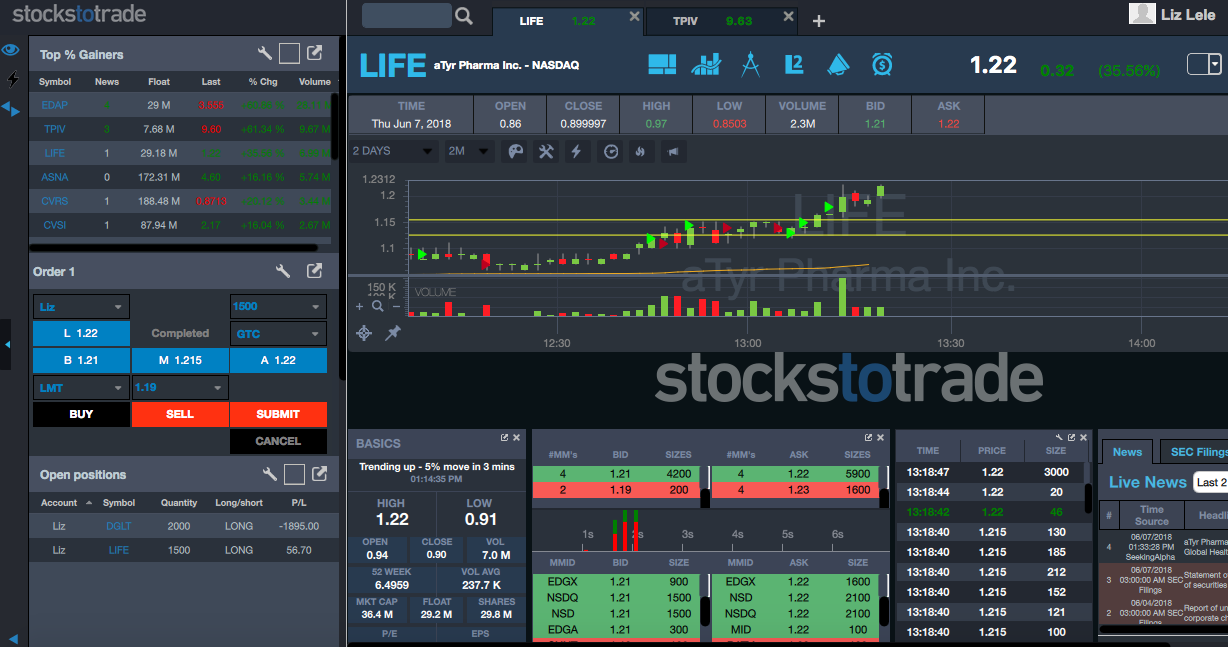The image size is (1228, 647).
Task: Open the dropdown box beside 35.56% change
Action: click(x=1204, y=64)
